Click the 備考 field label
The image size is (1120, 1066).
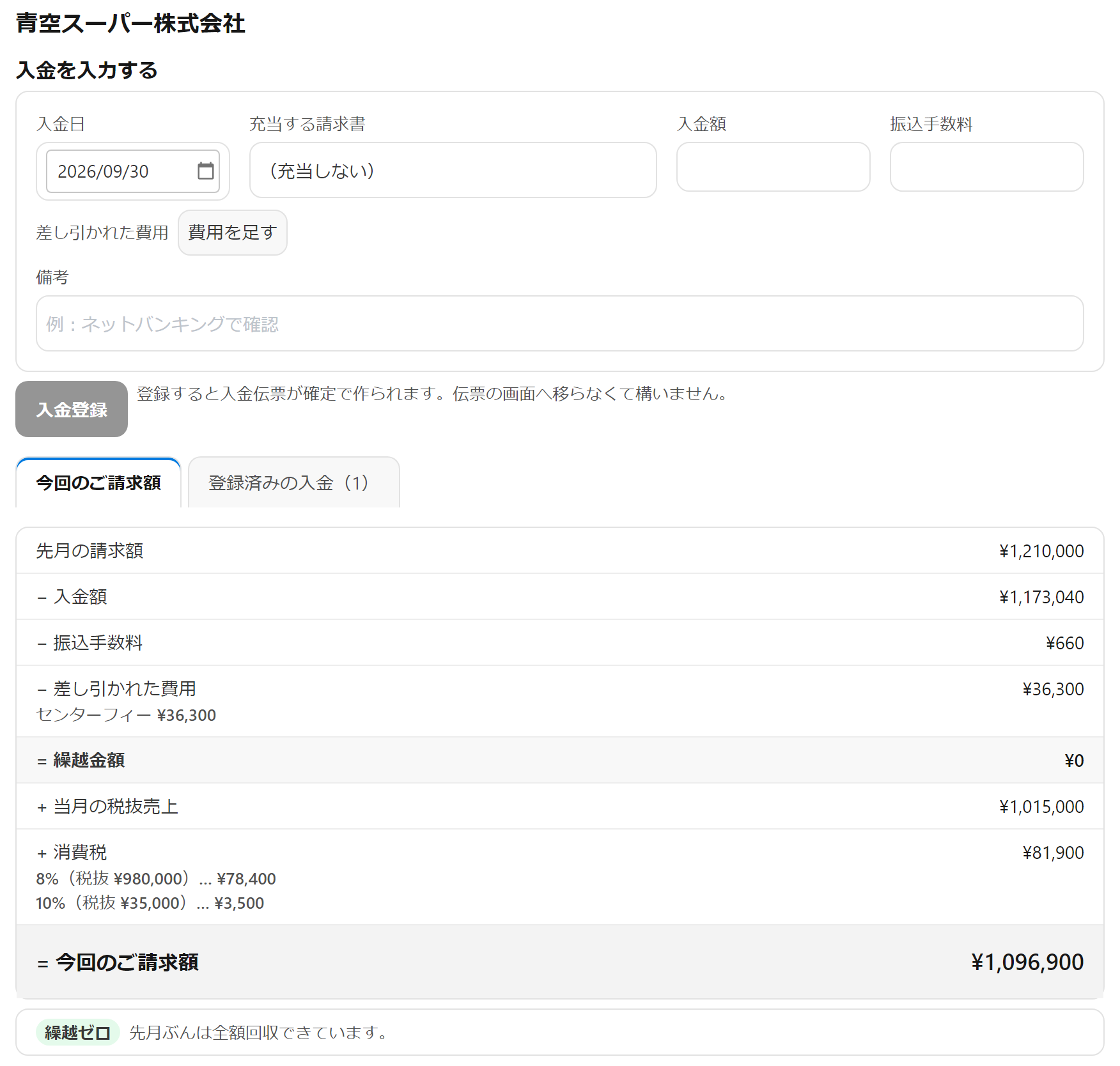(52, 277)
